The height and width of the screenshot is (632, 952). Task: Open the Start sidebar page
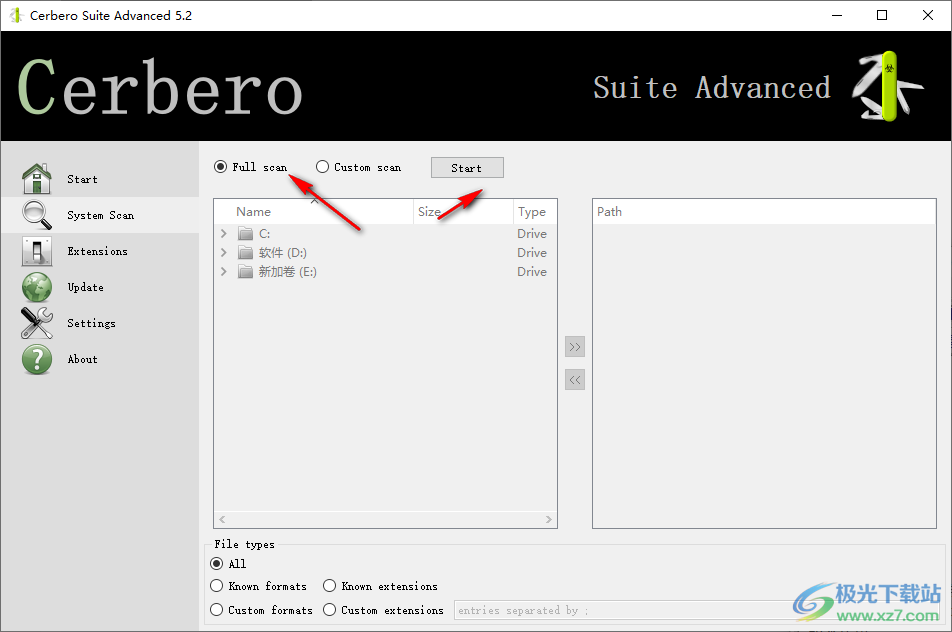click(x=100, y=179)
